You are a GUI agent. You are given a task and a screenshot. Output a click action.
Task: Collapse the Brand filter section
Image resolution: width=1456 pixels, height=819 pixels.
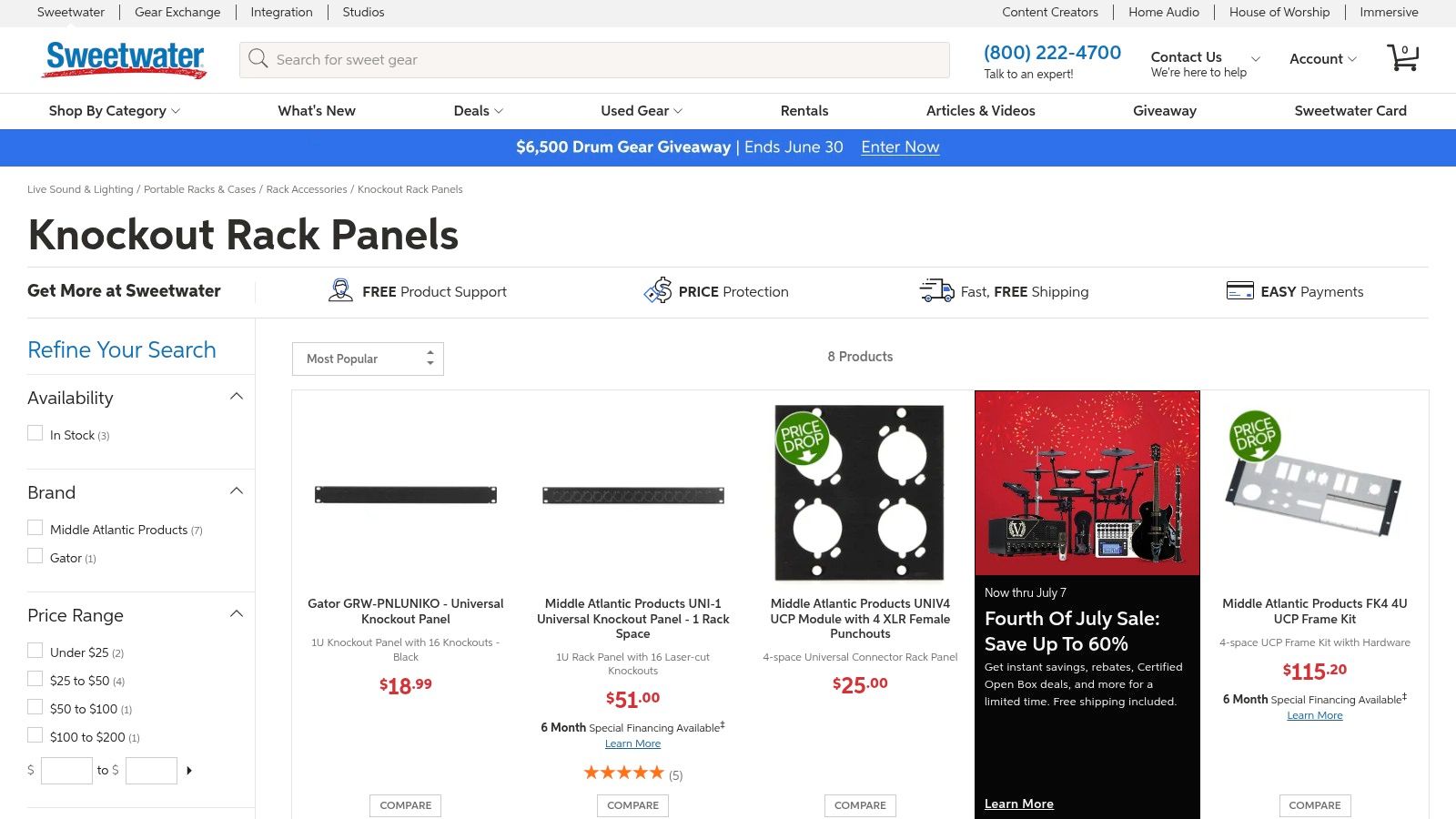click(x=237, y=491)
